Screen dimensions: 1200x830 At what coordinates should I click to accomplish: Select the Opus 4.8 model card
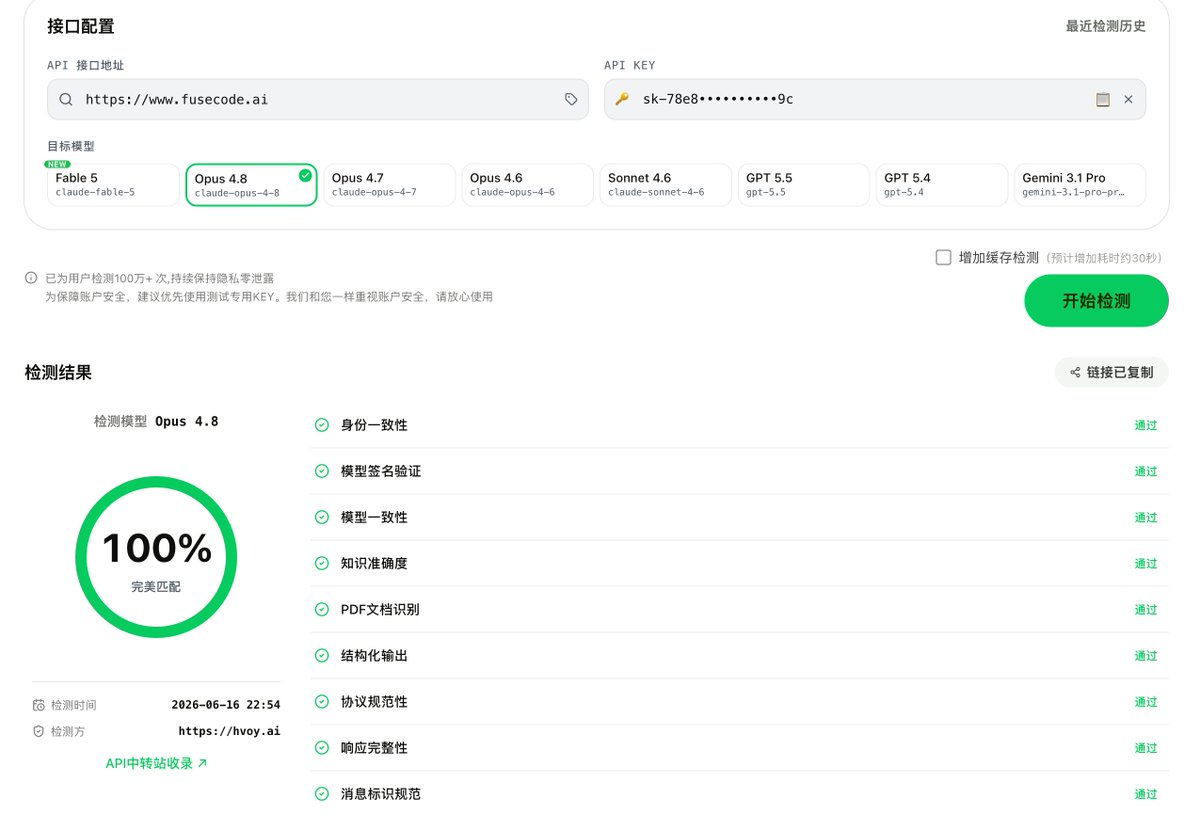pos(251,185)
